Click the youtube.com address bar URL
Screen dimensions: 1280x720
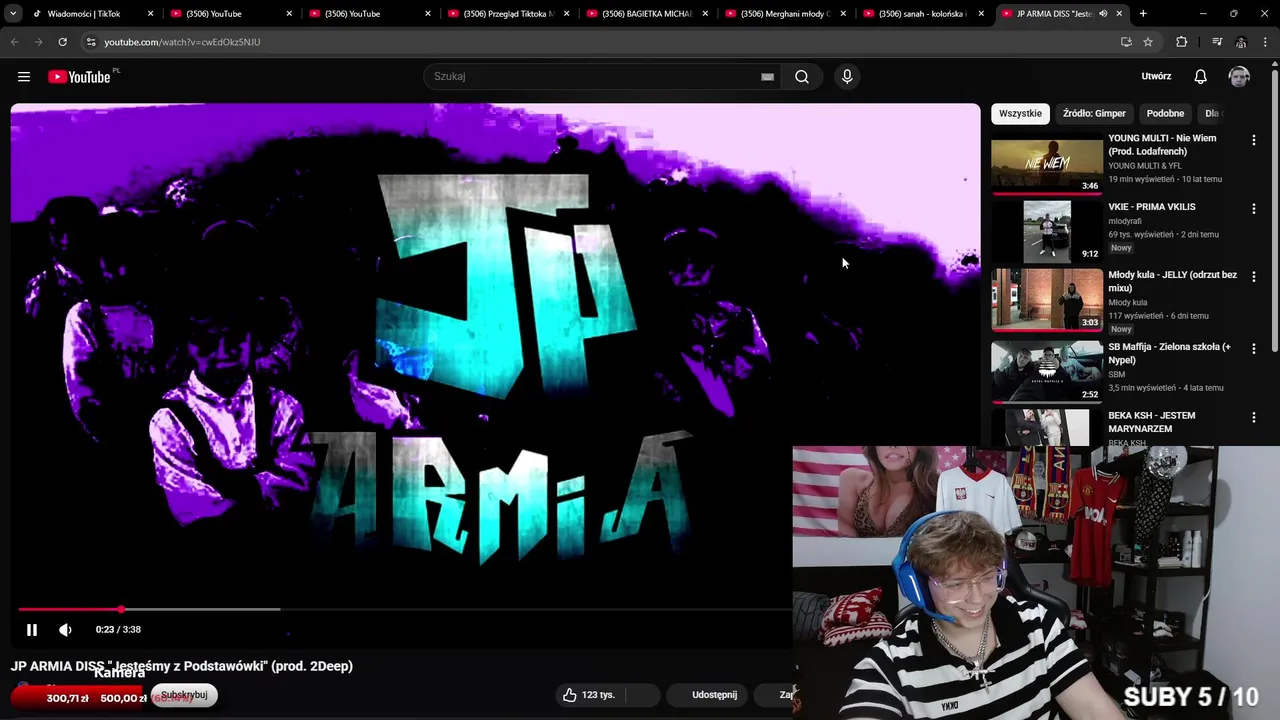[x=182, y=42]
